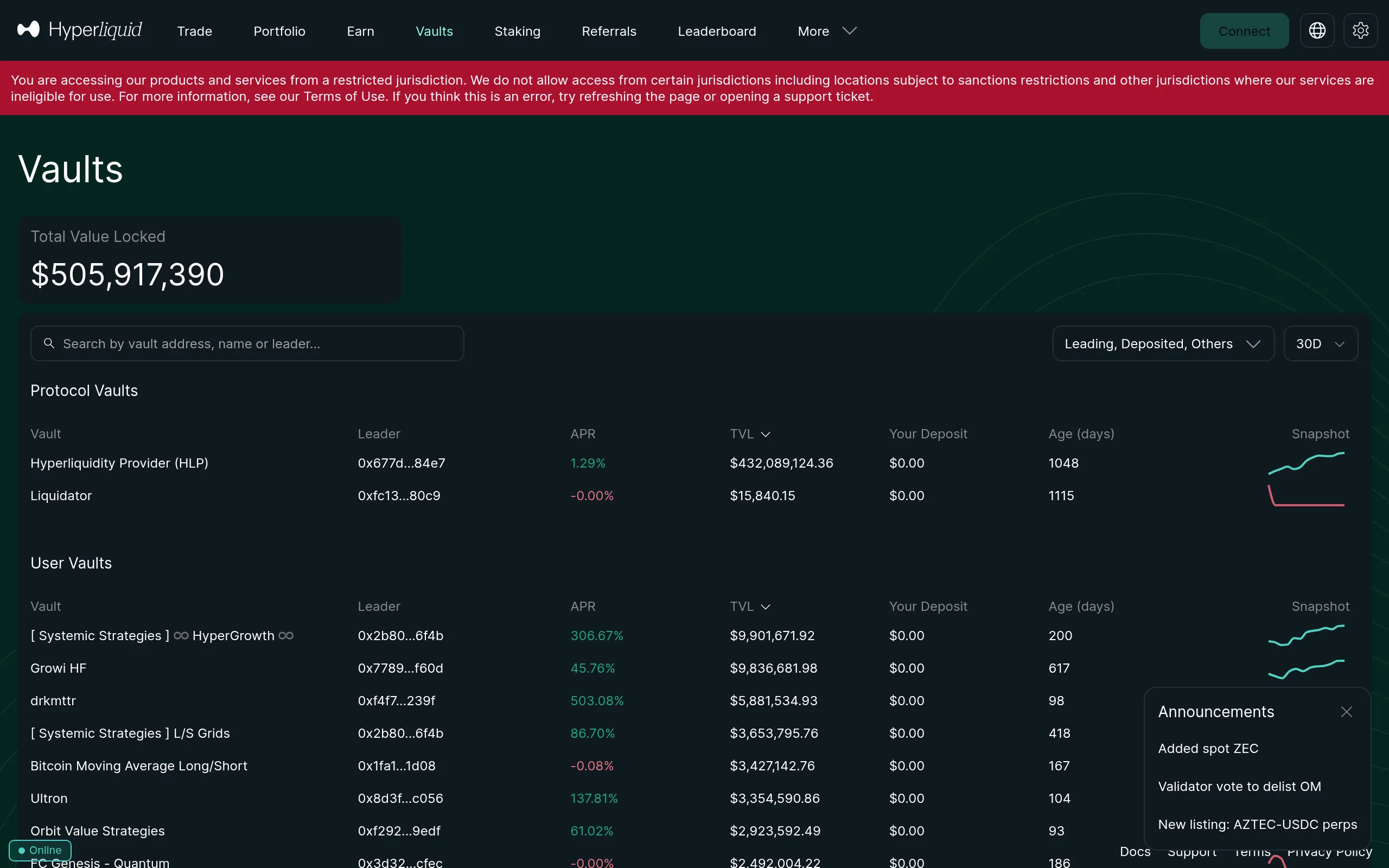Click the vault search input field
Image resolution: width=1389 pixels, height=868 pixels.
click(x=247, y=343)
